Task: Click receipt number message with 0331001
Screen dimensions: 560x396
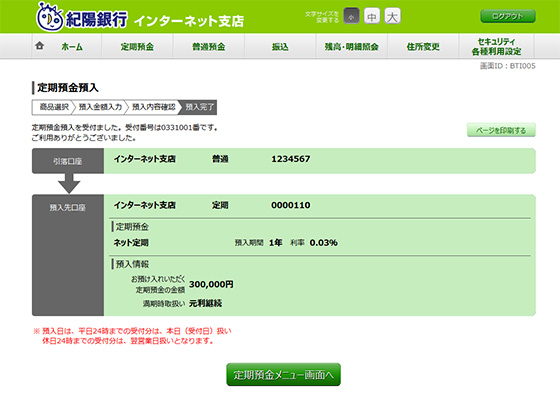Action: 125,127
